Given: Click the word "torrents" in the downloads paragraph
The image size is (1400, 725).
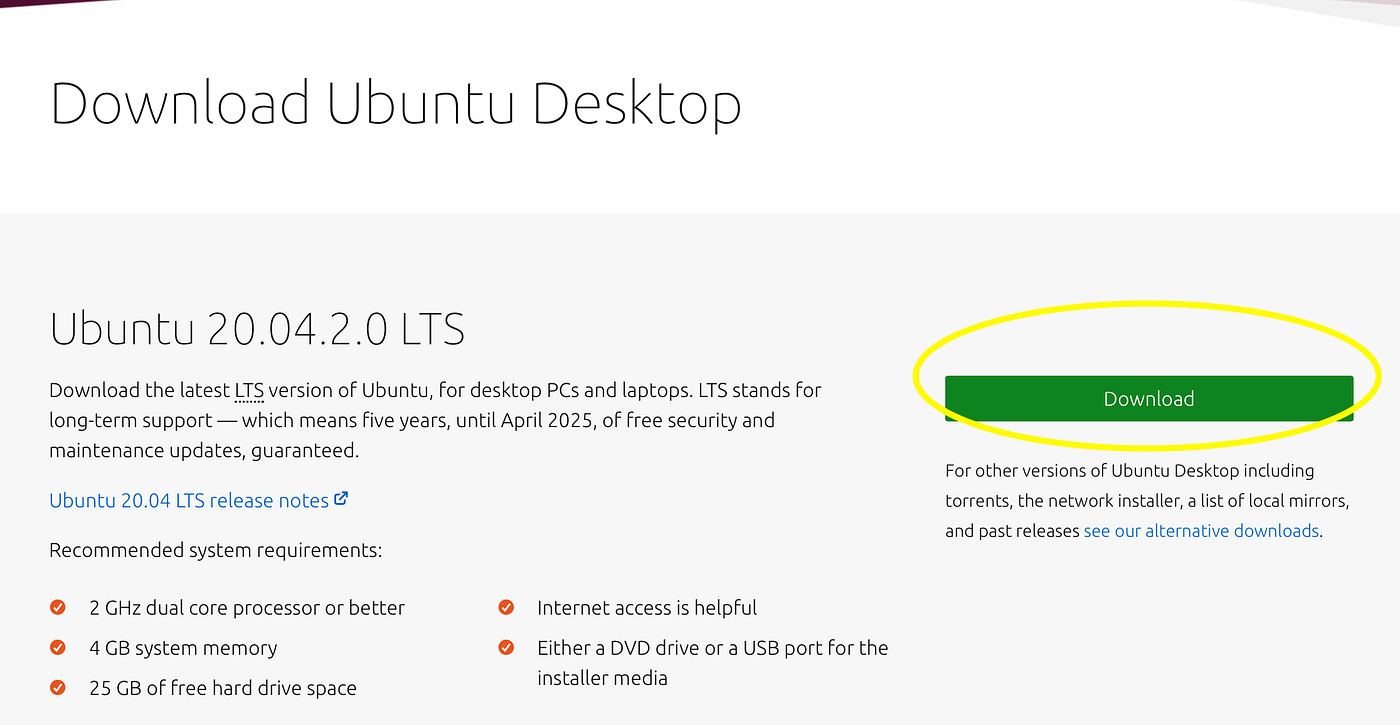Looking at the screenshot, I should [x=976, y=500].
